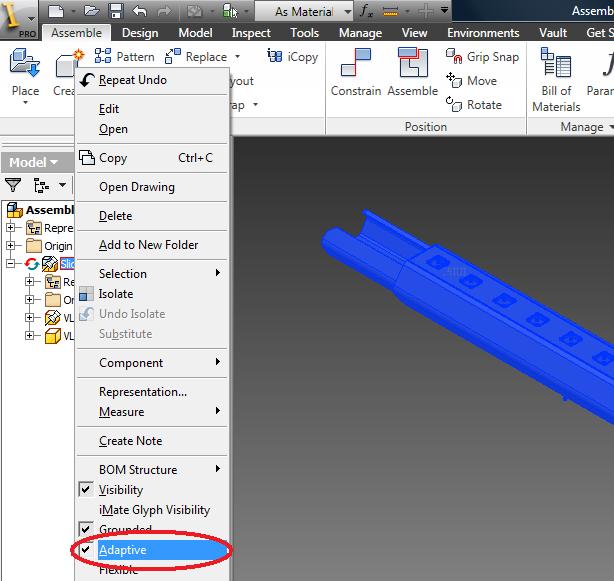Switch to the Inspect ribbon tab
The width and height of the screenshot is (614, 581).
[x=249, y=33]
